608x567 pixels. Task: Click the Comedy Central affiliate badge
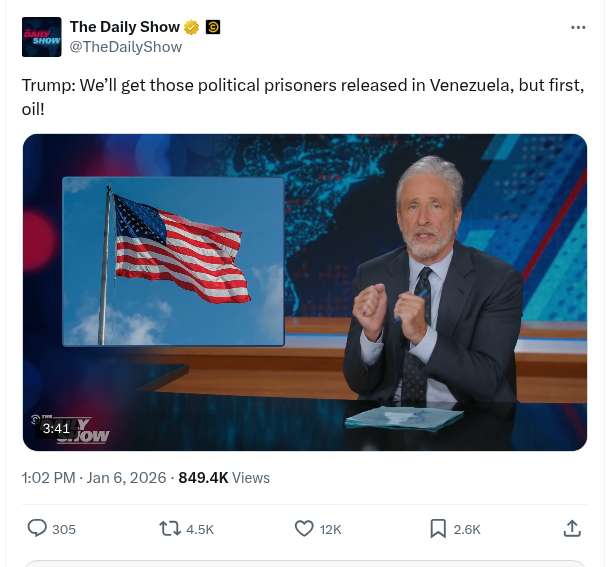(x=213, y=27)
